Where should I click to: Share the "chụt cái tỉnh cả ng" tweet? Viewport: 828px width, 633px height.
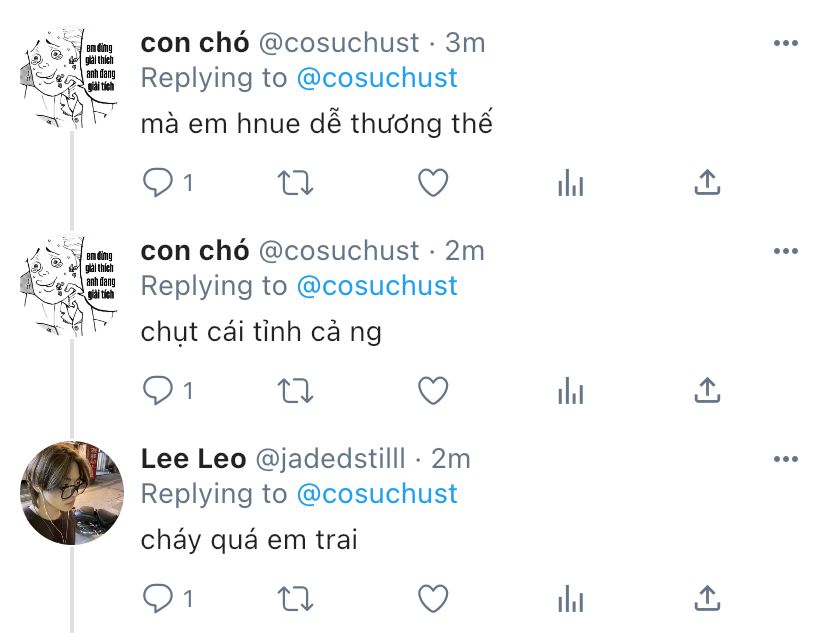click(707, 390)
